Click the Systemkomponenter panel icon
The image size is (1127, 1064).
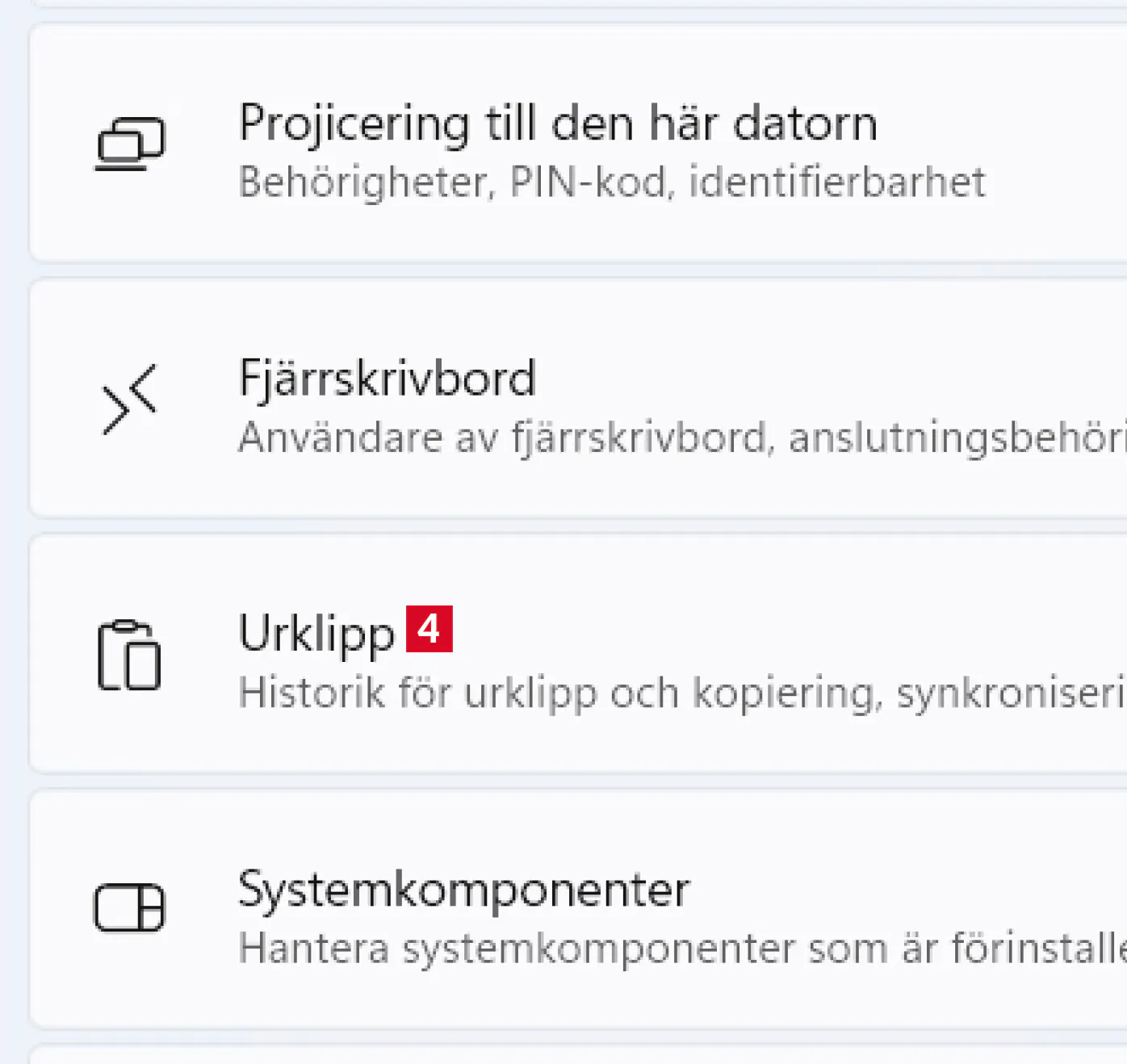click(x=129, y=907)
